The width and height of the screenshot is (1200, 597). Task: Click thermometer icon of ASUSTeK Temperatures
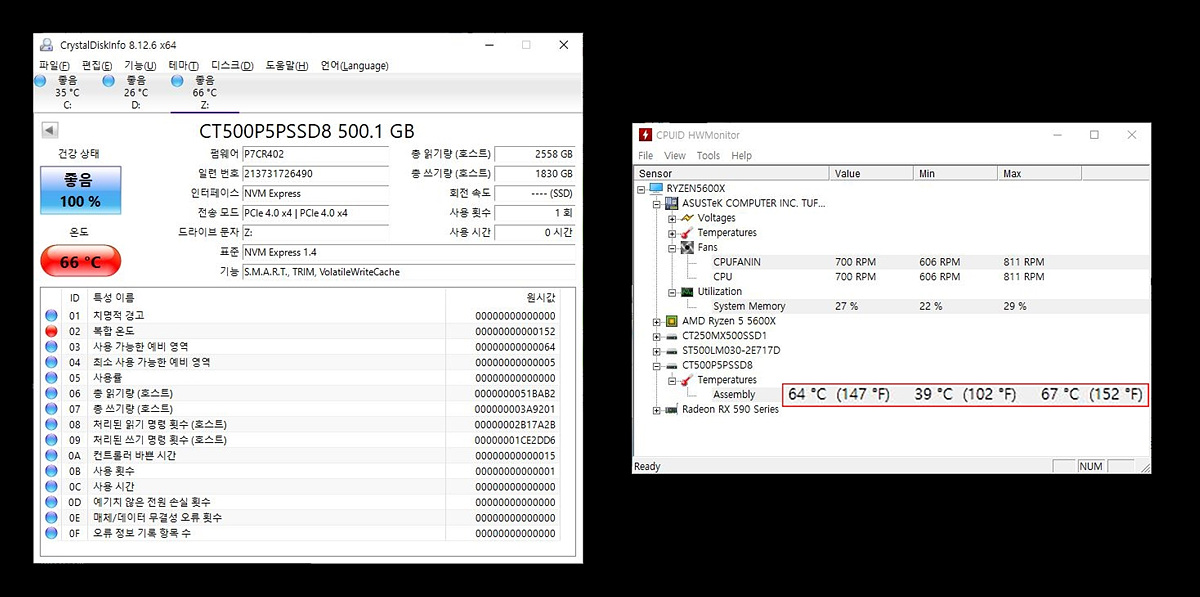687,233
